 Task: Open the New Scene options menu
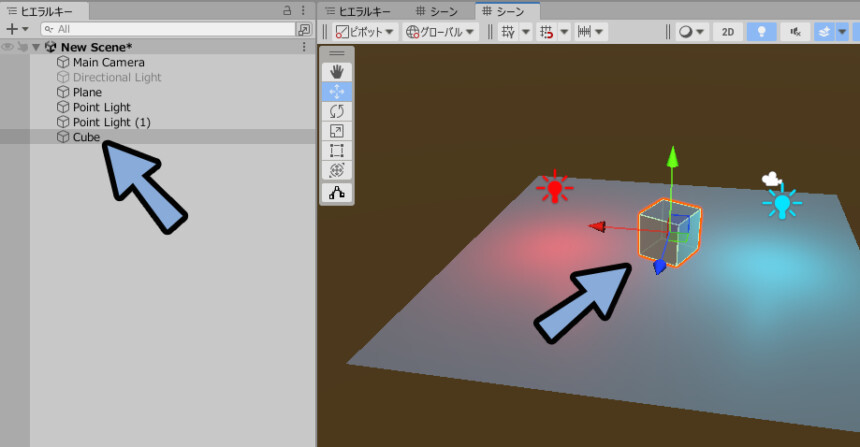click(x=304, y=47)
